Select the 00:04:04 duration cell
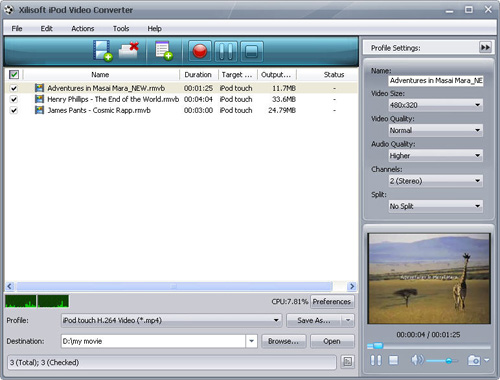 click(x=198, y=99)
